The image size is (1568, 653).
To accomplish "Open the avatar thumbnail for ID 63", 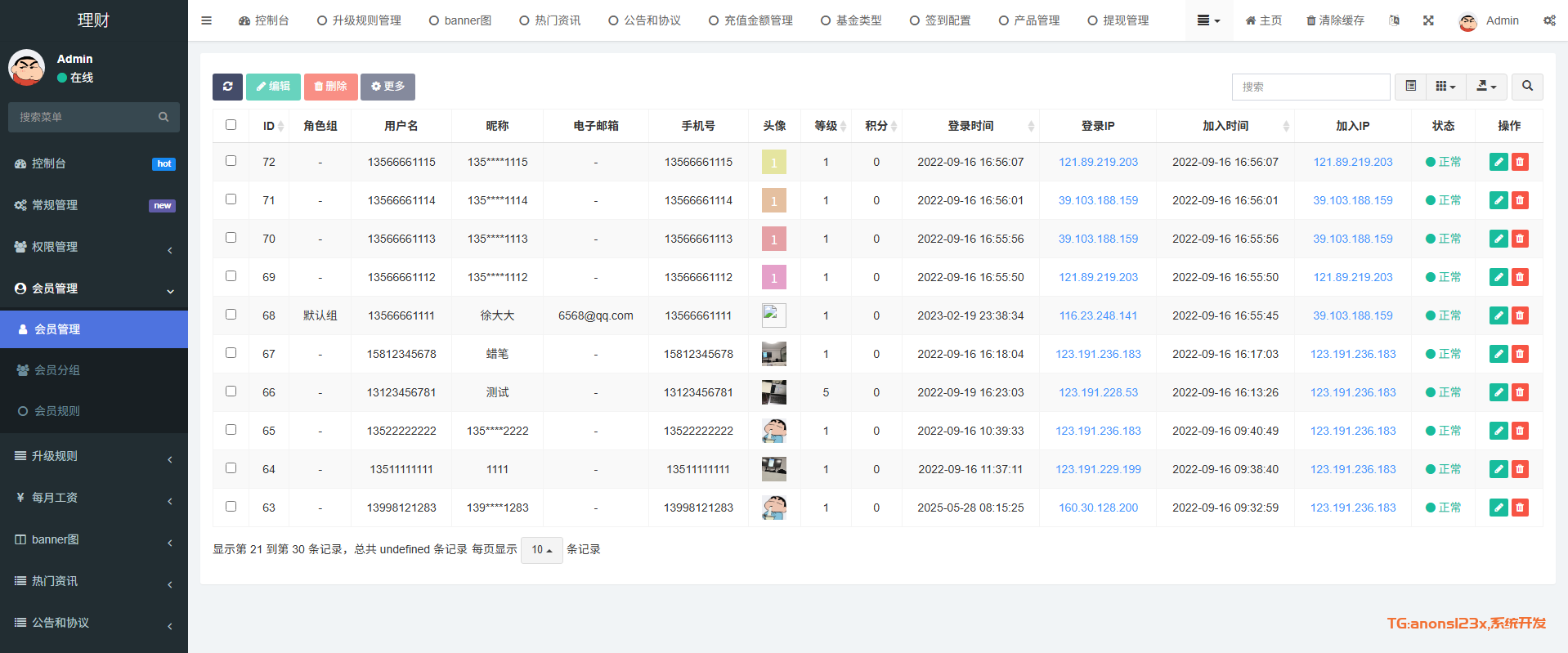I will pos(774,508).
